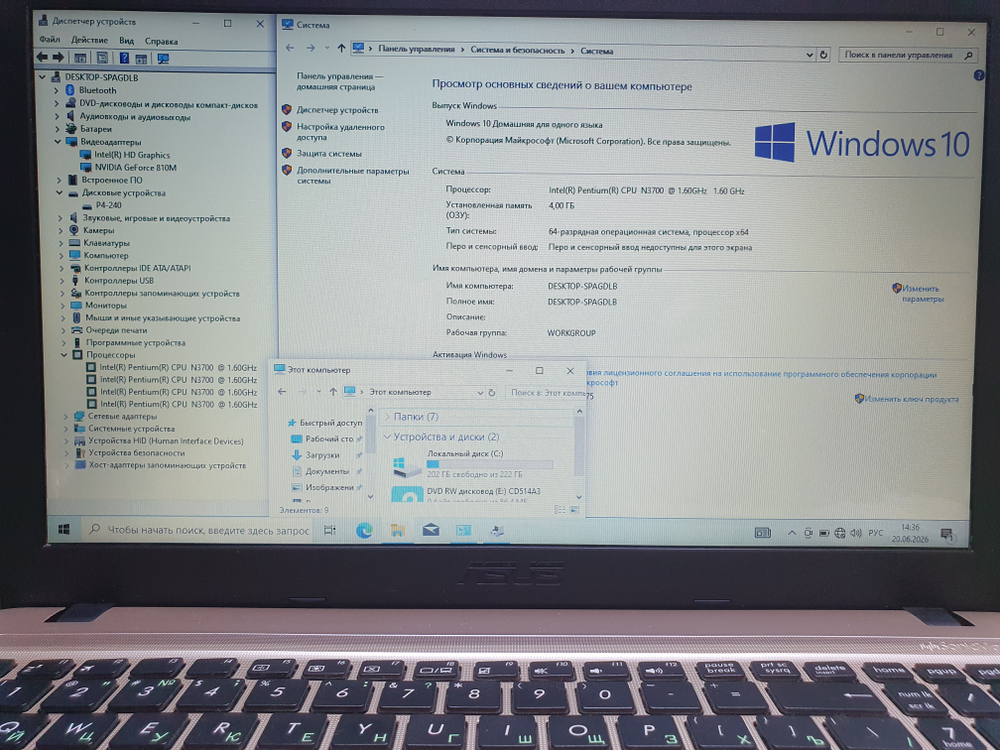The image size is (1000, 750).
Task: Click up arrow in System window navigation
Action: point(341,48)
